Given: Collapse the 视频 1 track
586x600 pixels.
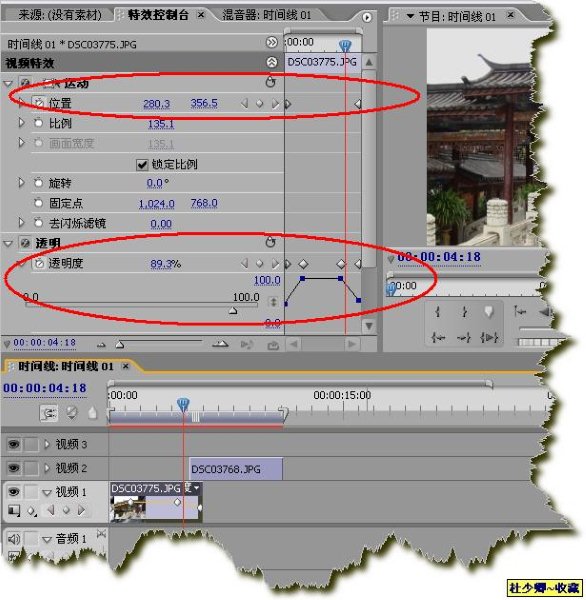Looking at the screenshot, I should [47, 492].
